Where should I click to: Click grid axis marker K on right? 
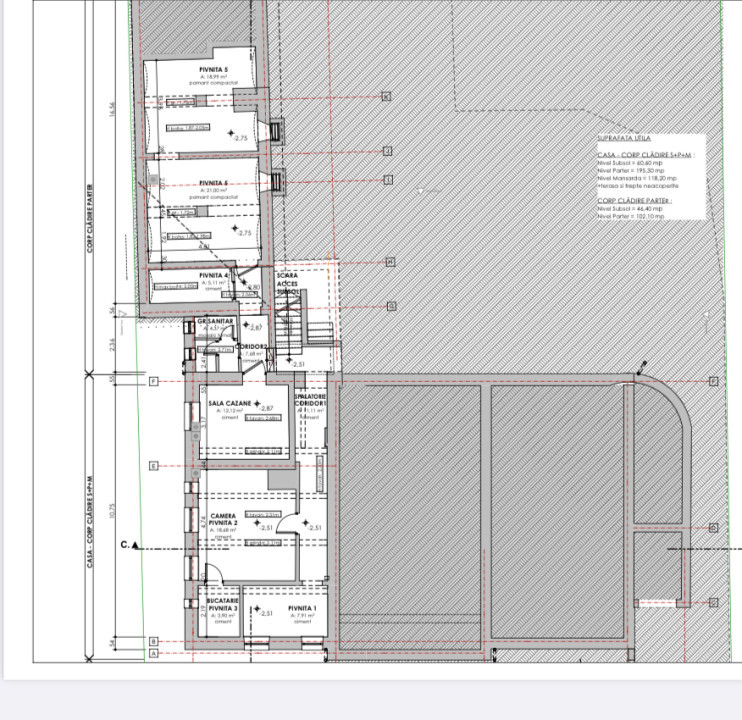(386, 97)
